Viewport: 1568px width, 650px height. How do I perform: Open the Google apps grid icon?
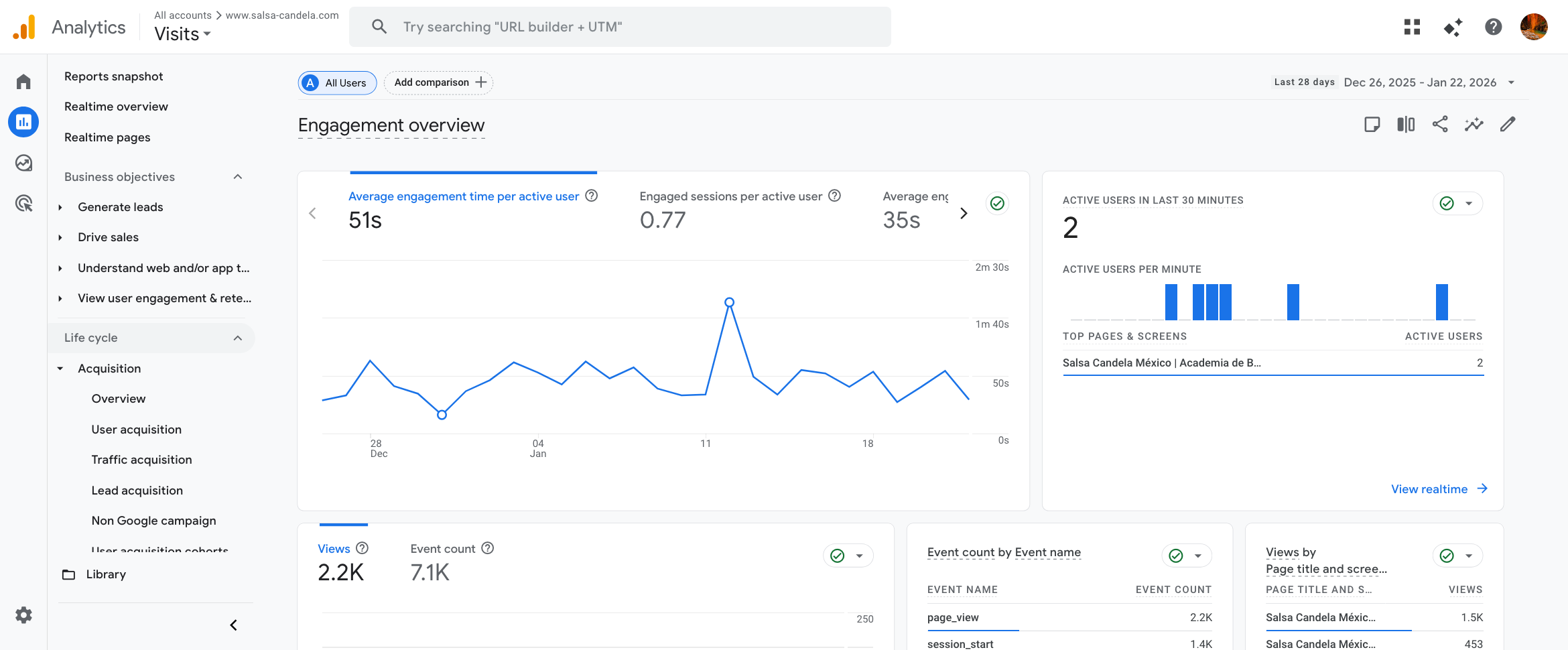pyautogui.click(x=1411, y=27)
